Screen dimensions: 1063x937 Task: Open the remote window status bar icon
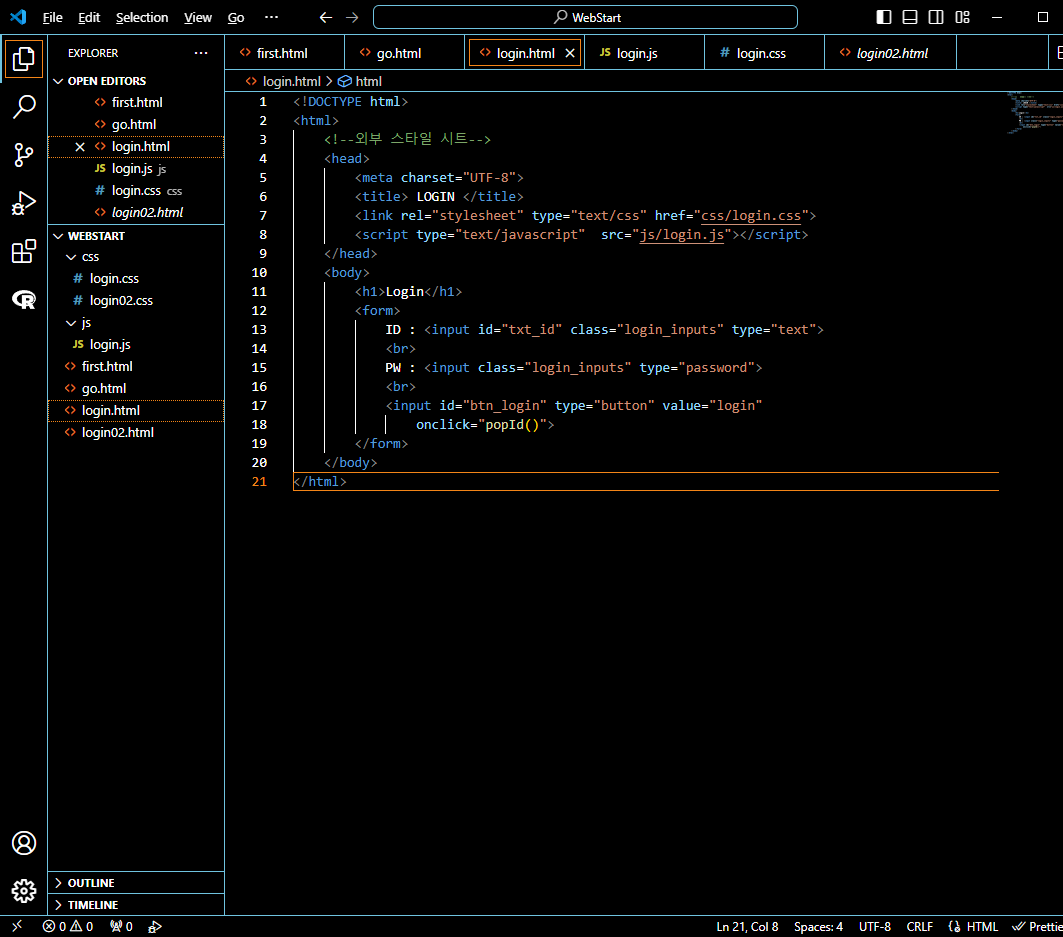click(x=17, y=926)
